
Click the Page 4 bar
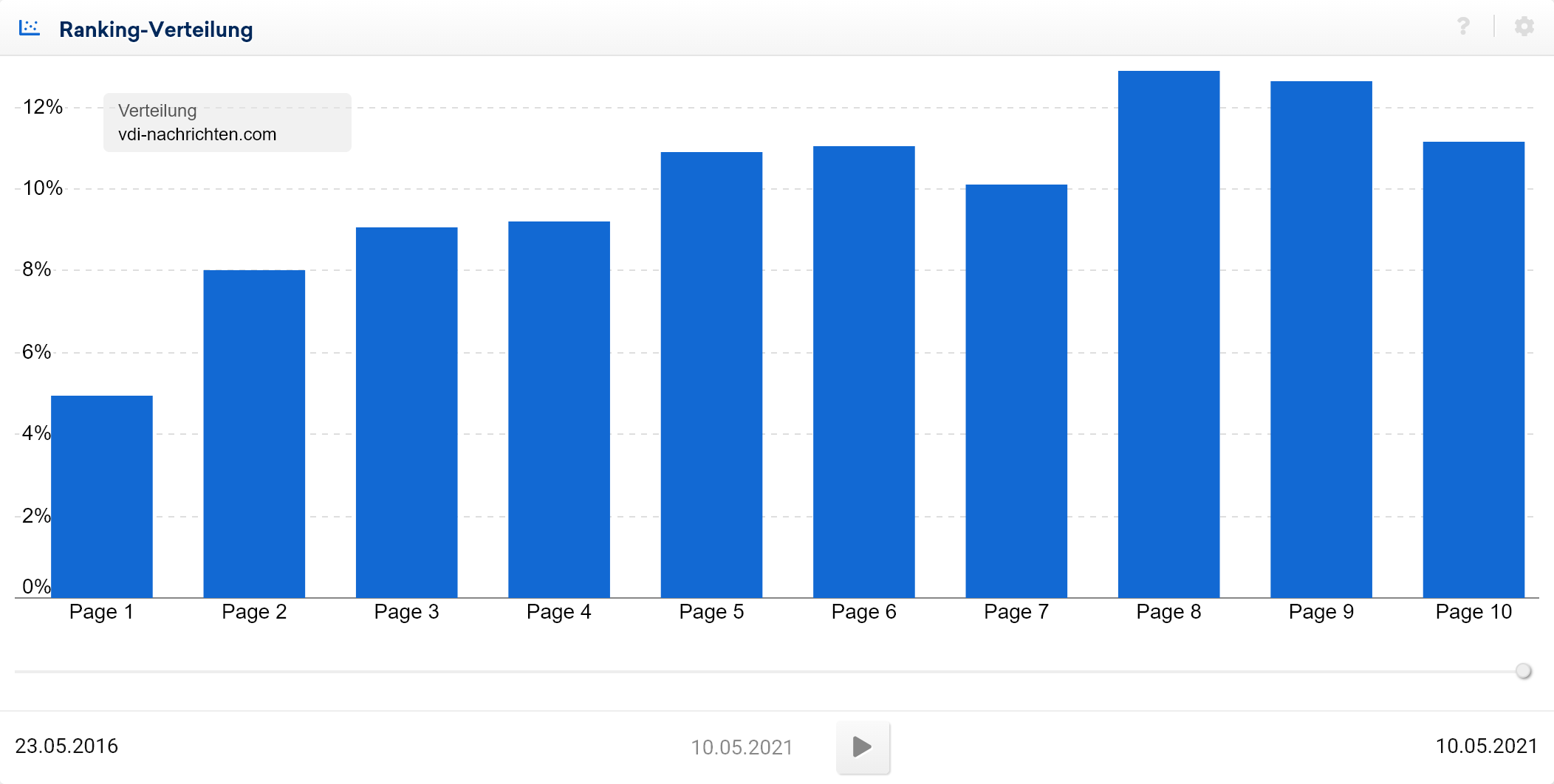(559, 410)
